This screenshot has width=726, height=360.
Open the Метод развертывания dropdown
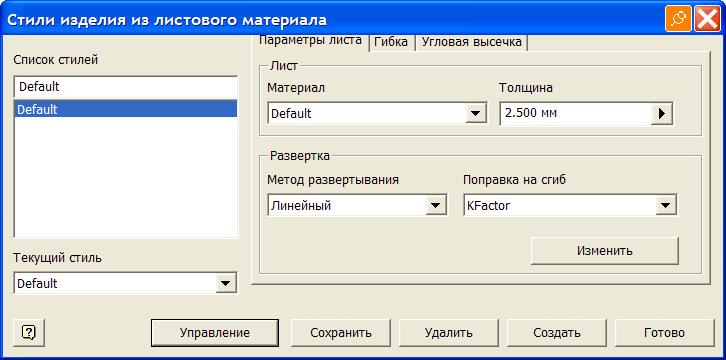435,205
